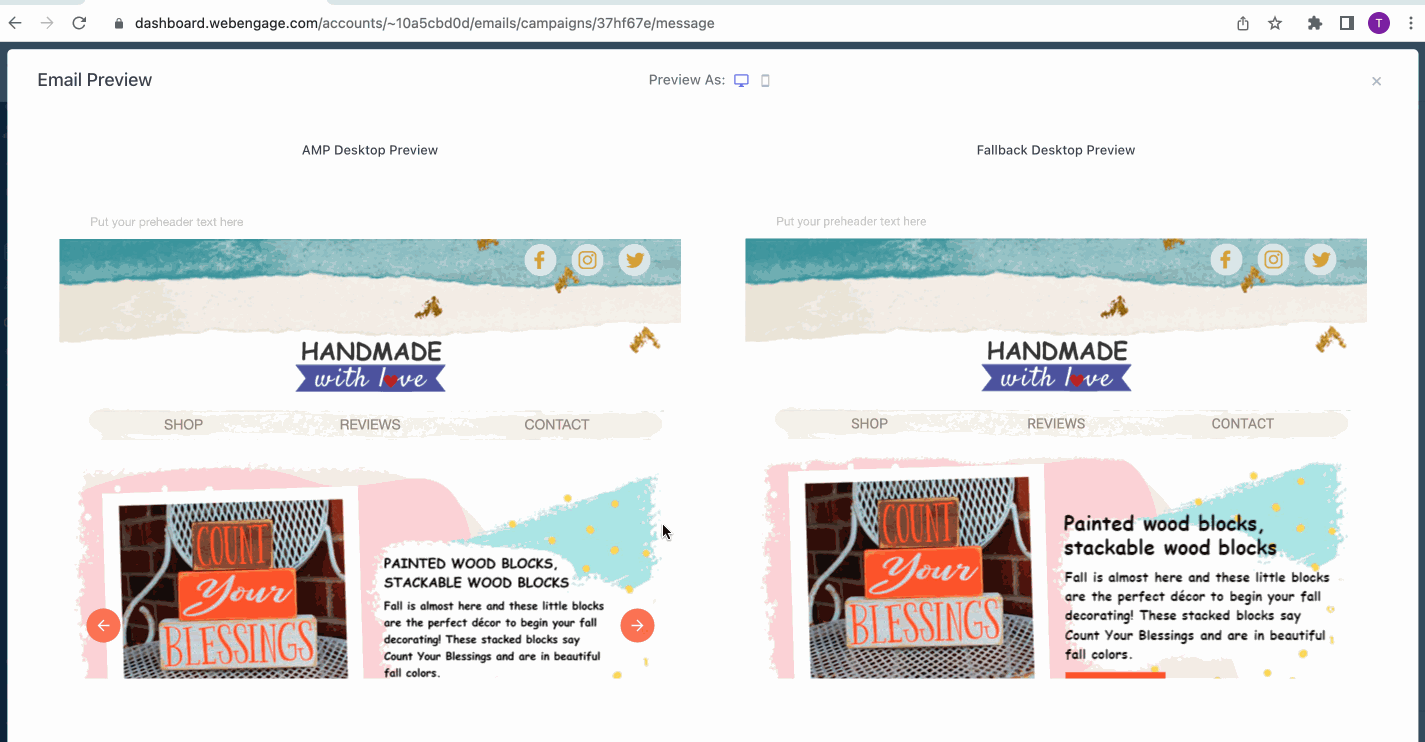Click Instagram icon in AMP preview
This screenshot has height=742, width=1425.
point(588,260)
